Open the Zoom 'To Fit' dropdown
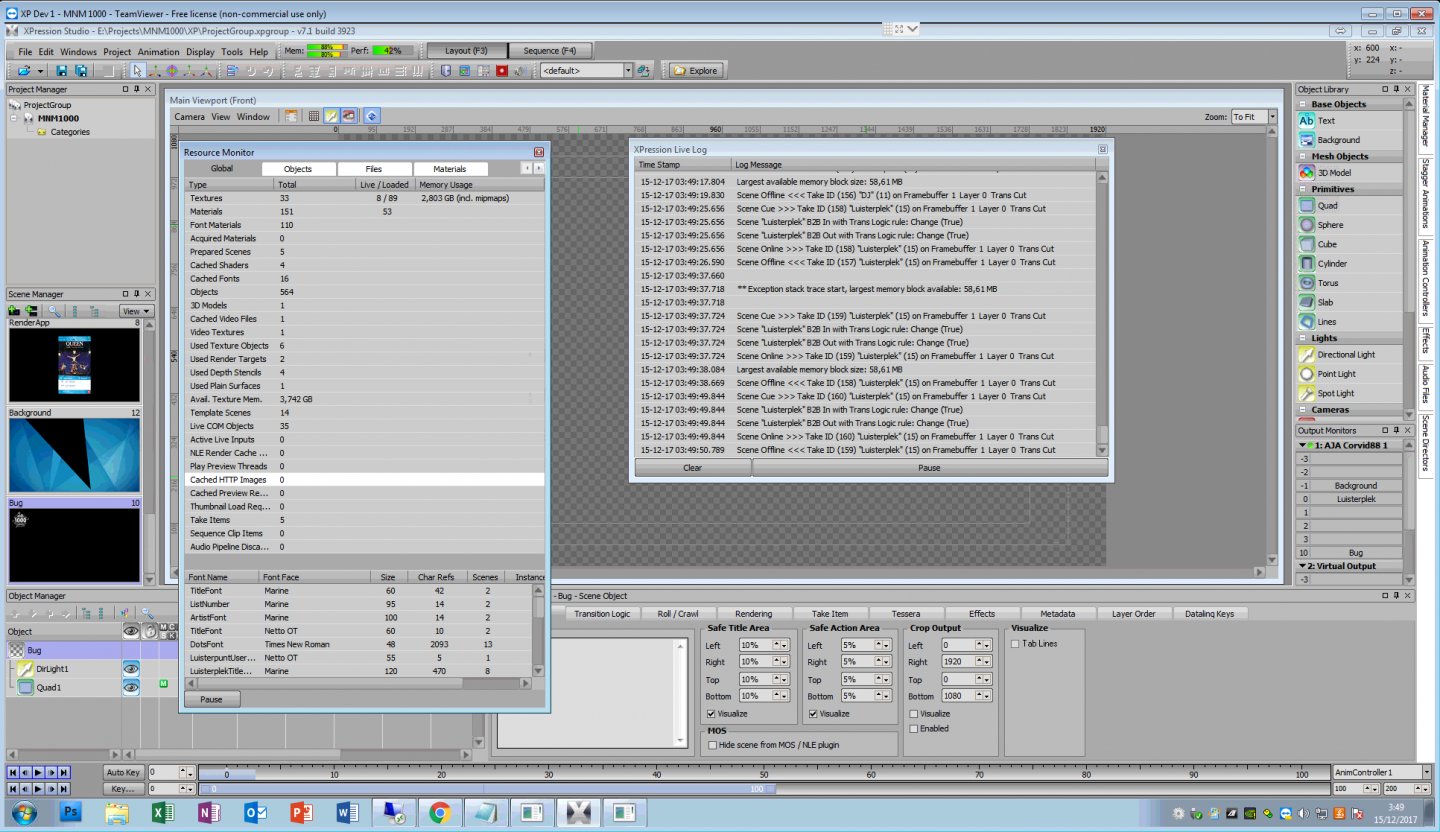Screen dimensions: 1440x832 click(x=1272, y=117)
